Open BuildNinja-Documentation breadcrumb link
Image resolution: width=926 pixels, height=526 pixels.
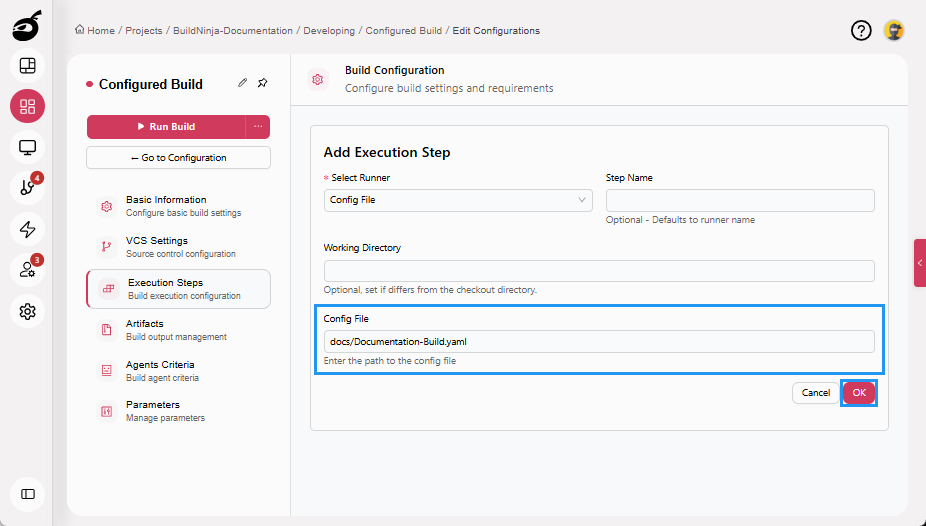(x=233, y=31)
